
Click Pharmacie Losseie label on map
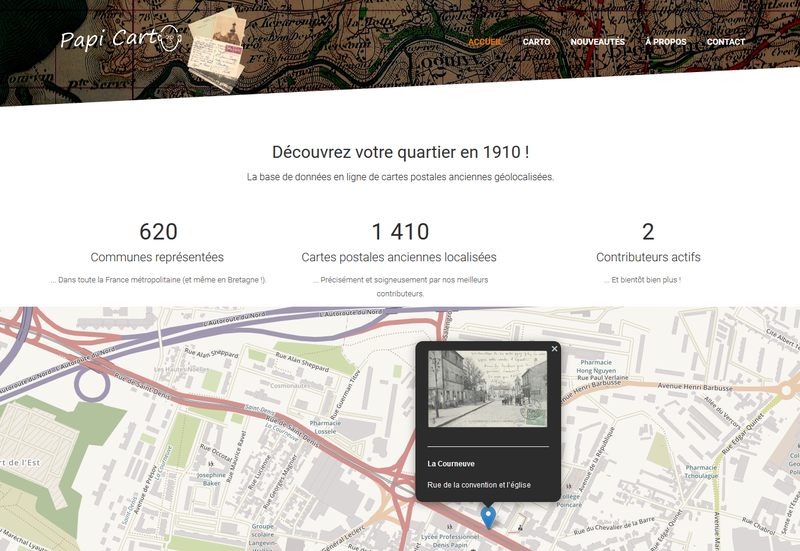click(326, 427)
